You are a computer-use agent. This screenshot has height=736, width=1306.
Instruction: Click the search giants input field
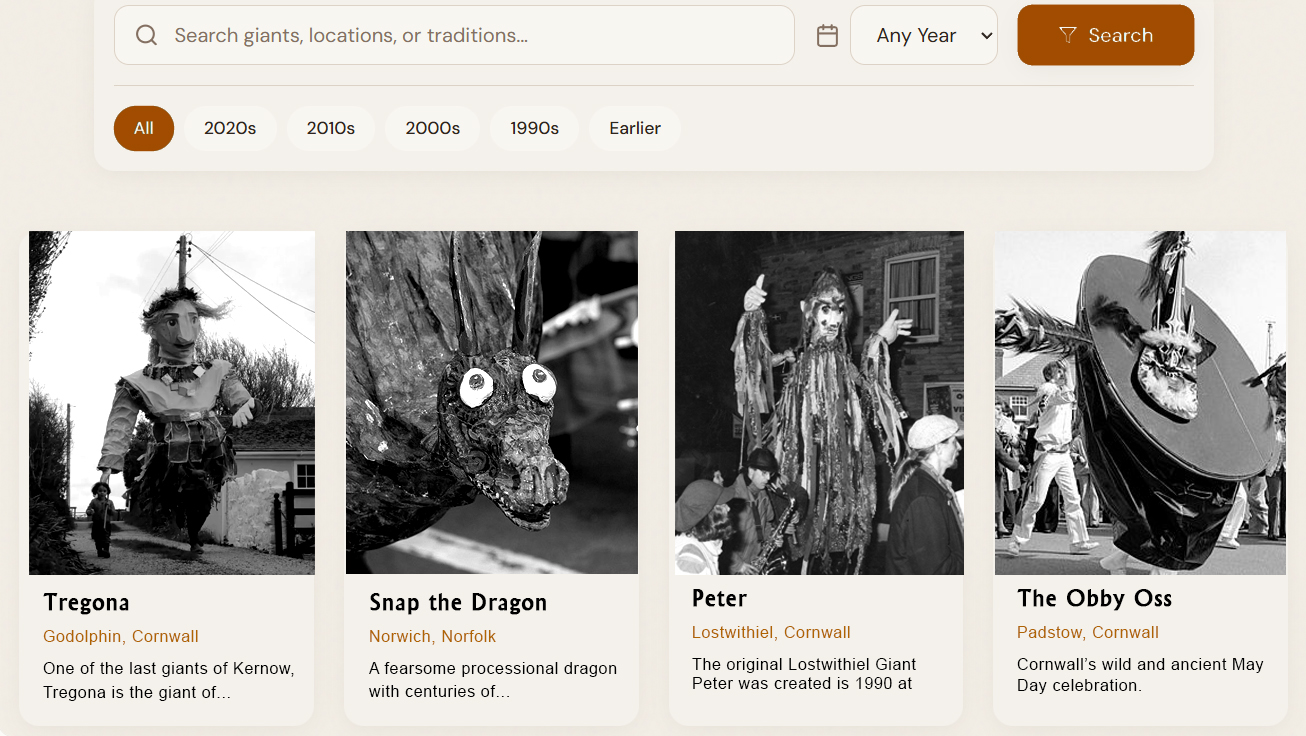point(470,36)
